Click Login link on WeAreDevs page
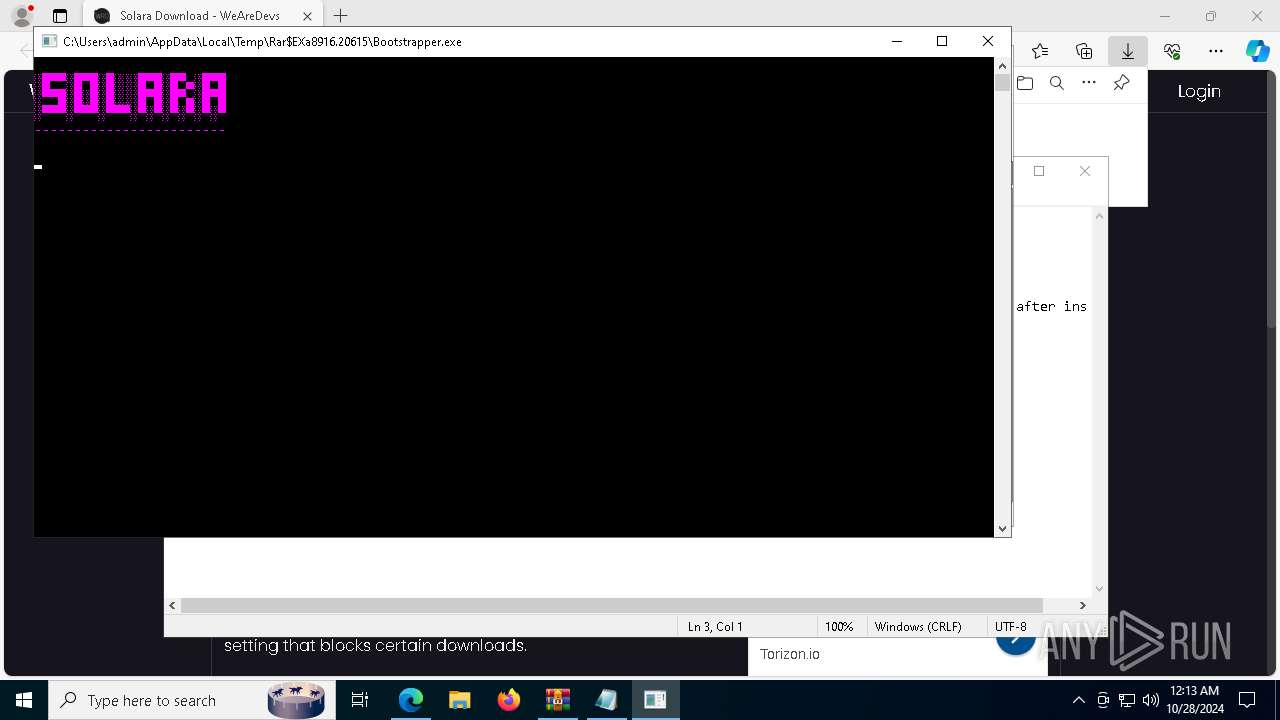 1199,91
